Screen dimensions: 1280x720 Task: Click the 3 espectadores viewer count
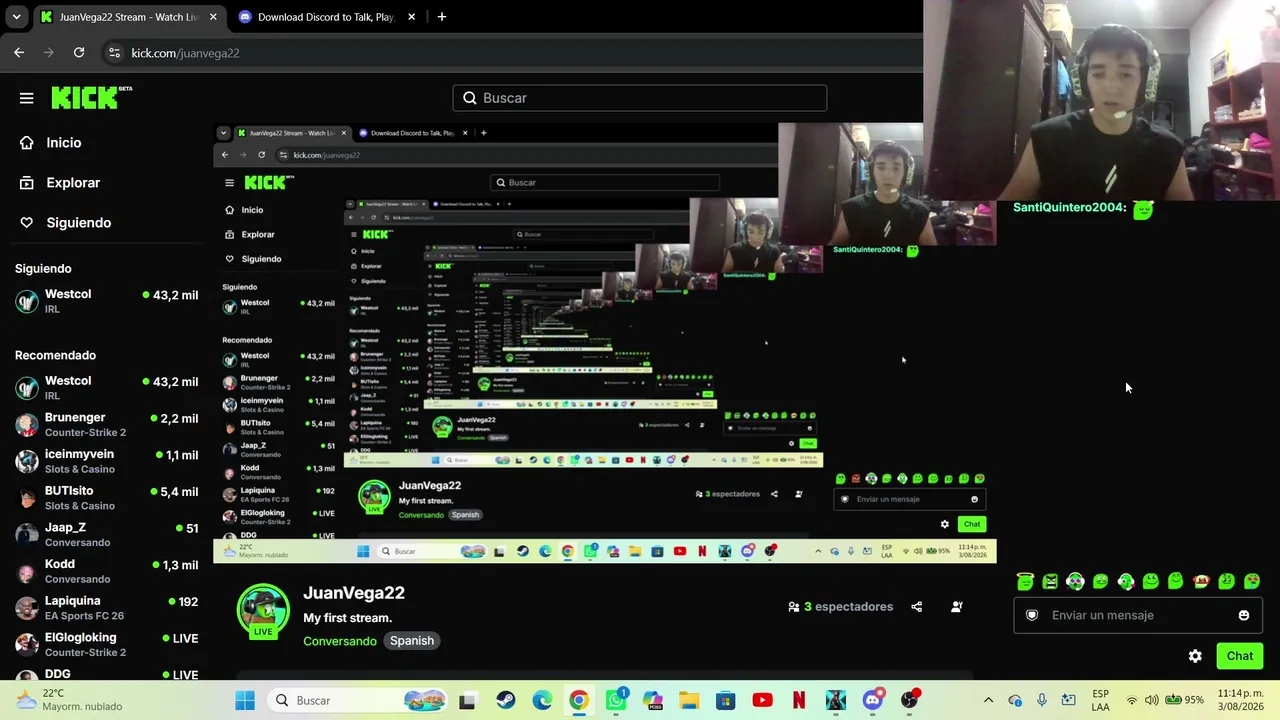click(840, 607)
